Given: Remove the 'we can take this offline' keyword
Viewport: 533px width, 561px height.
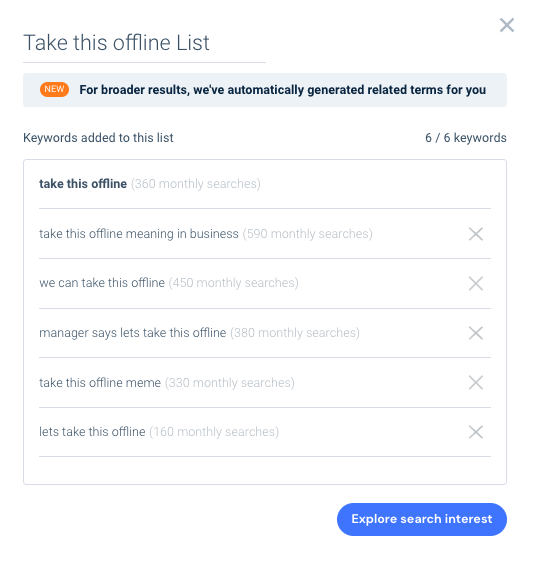Looking at the screenshot, I should [476, 283].
